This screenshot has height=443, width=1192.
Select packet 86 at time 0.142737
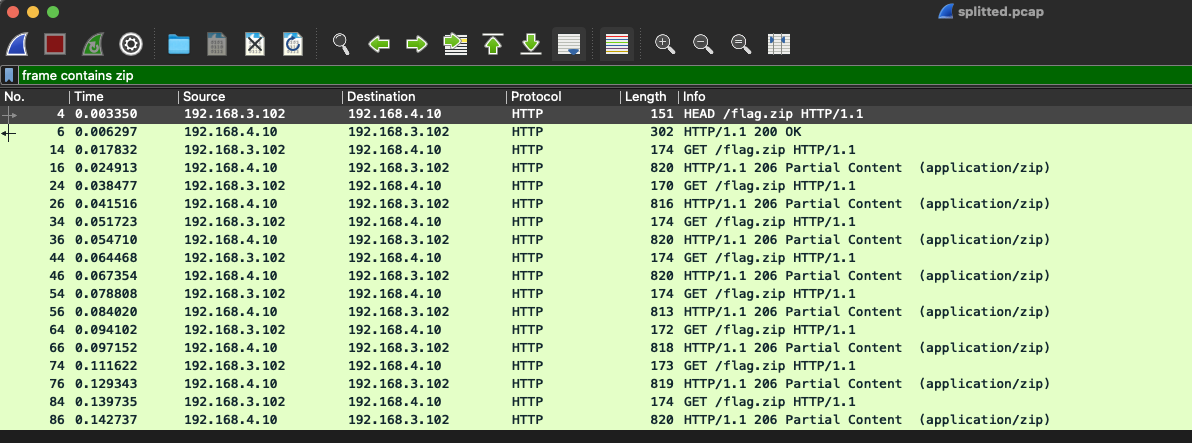tap(596, 419)
